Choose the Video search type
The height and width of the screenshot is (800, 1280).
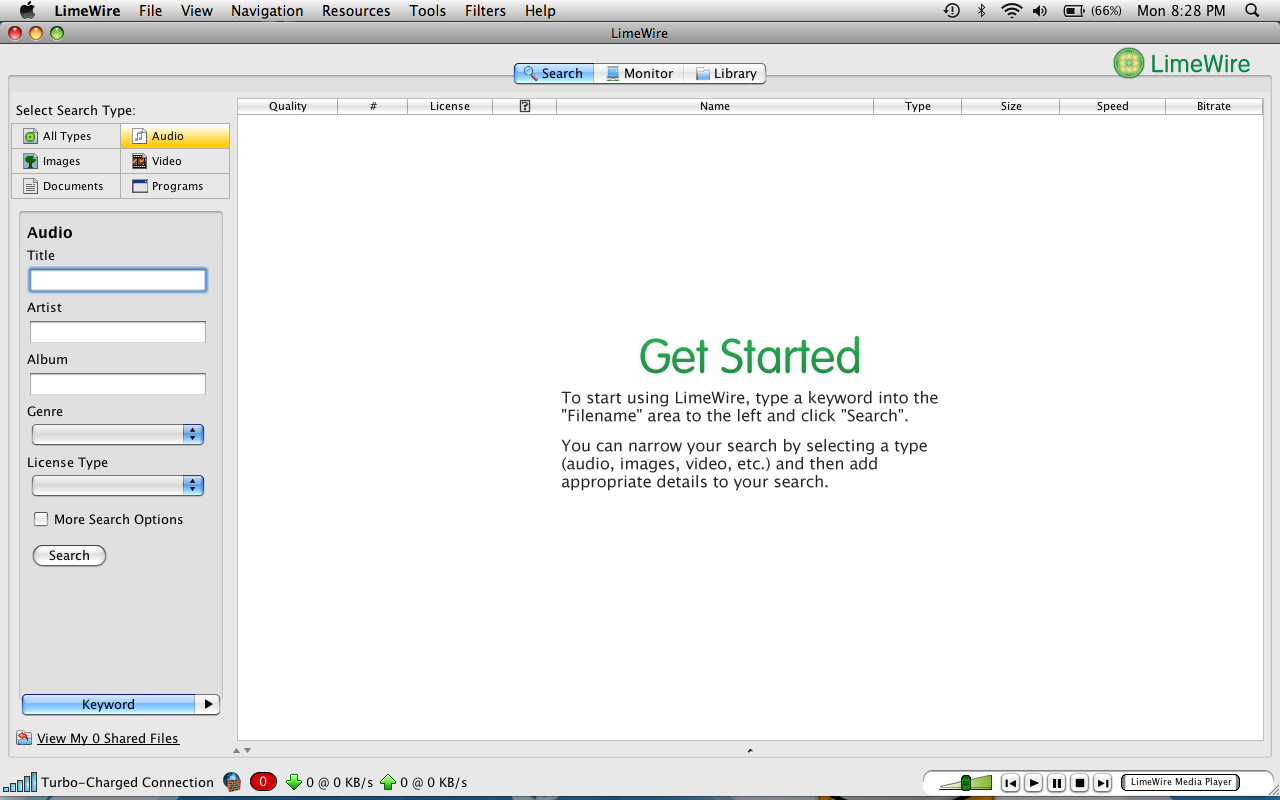click(175, 161)
